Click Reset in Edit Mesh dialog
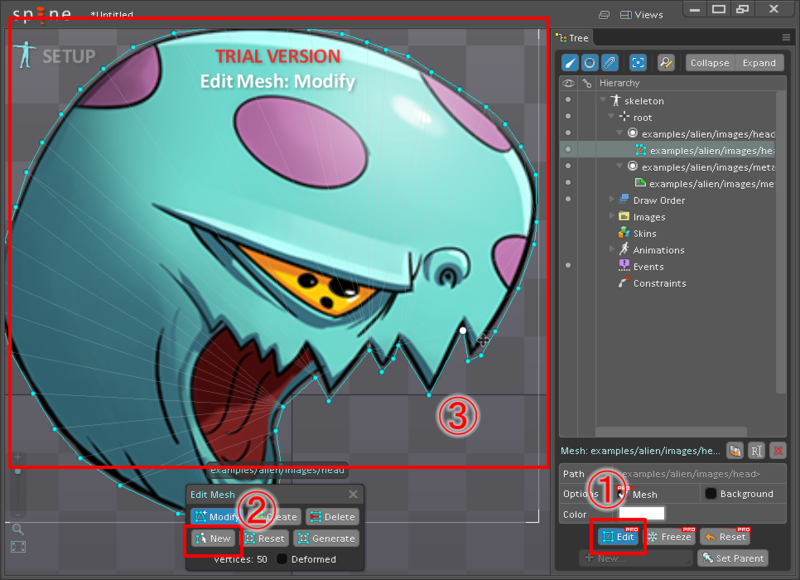800x580 pixels. pos(264,539)
